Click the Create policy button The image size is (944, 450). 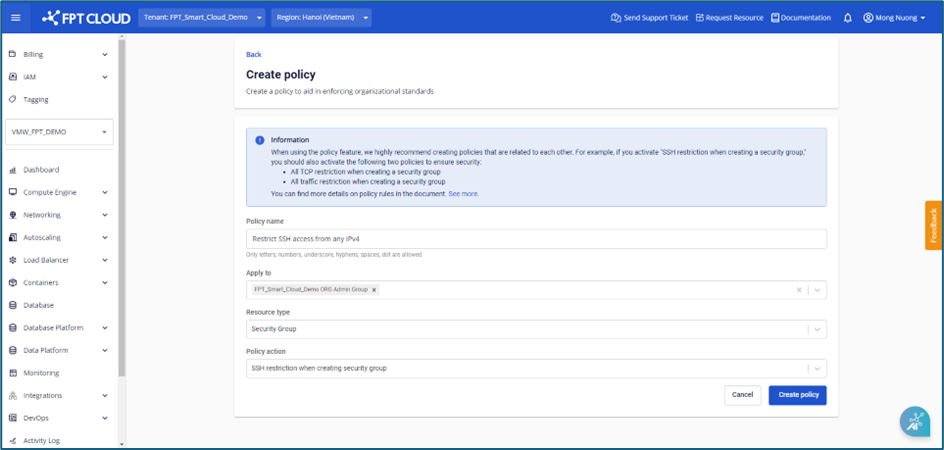[797, 395]
